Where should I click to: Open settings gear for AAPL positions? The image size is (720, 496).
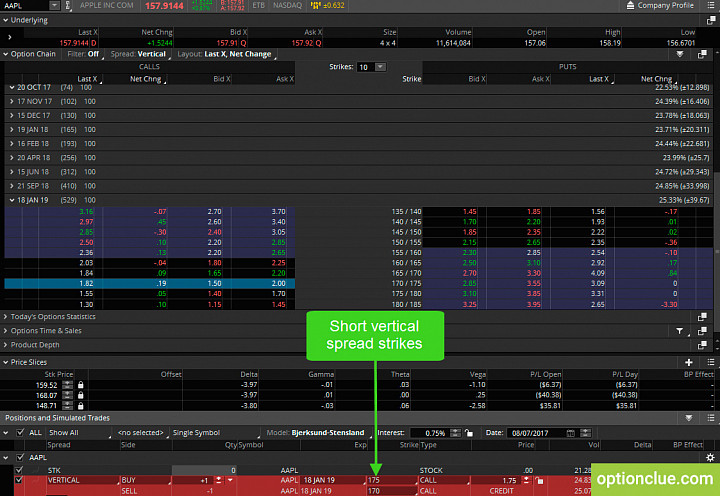710,457
